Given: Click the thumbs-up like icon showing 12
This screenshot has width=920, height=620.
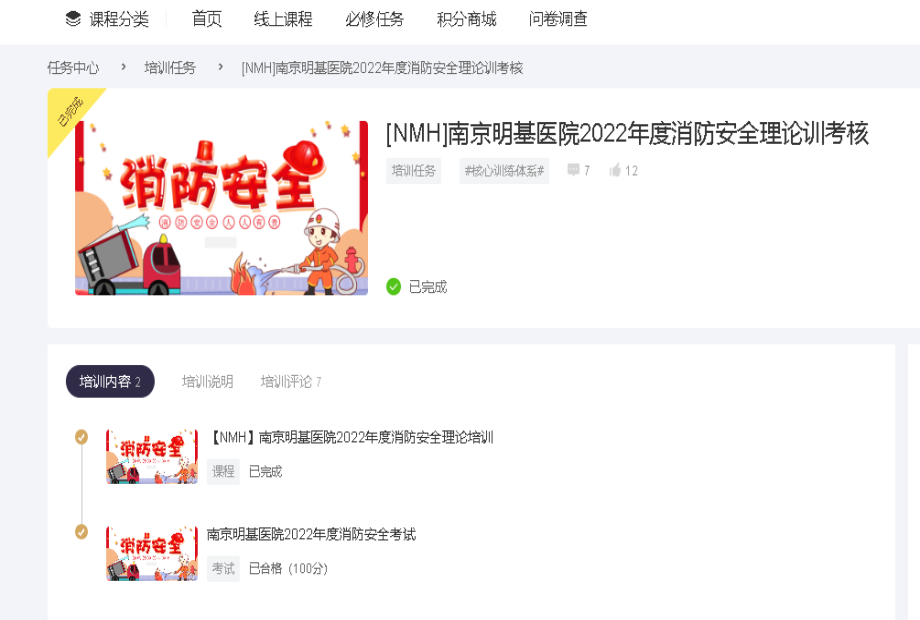Looking at the screenshot, I should [x=615, y=170].
